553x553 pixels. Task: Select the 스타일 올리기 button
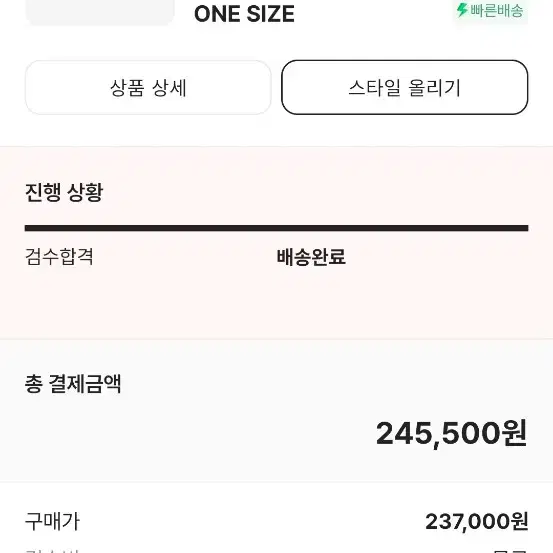405,87
